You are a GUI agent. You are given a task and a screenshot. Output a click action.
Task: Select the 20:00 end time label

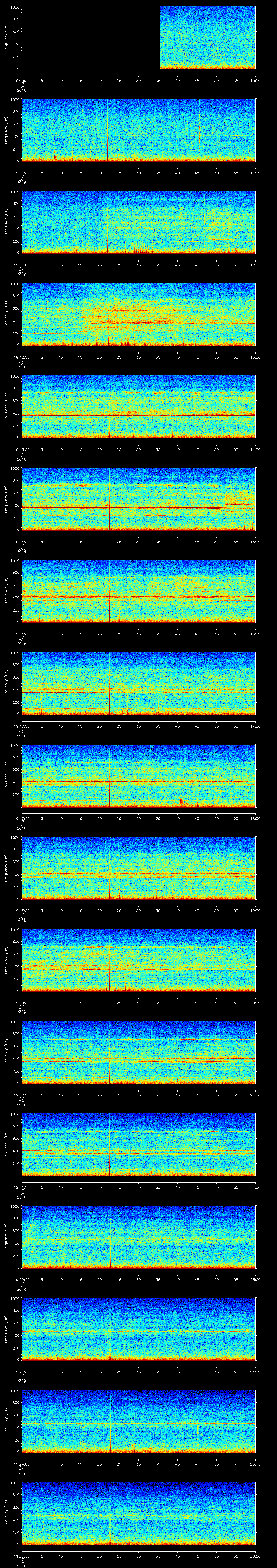click(x=256, y=1003)
